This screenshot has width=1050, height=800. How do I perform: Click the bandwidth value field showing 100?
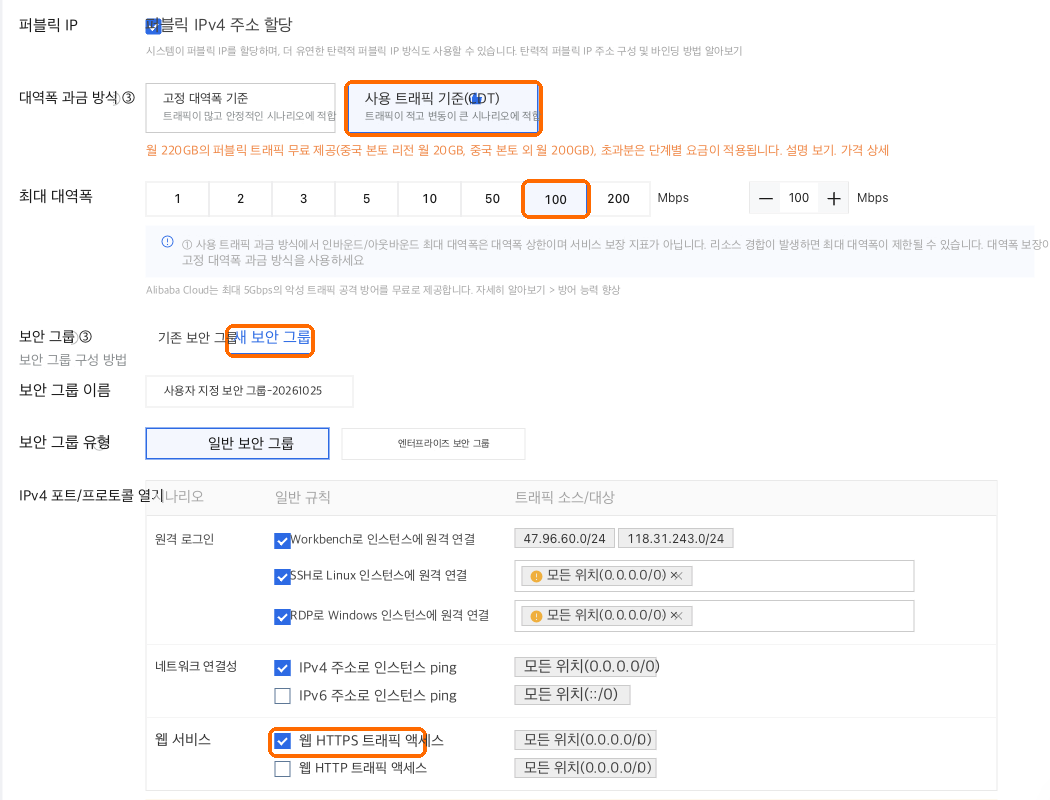pos(799,198)
